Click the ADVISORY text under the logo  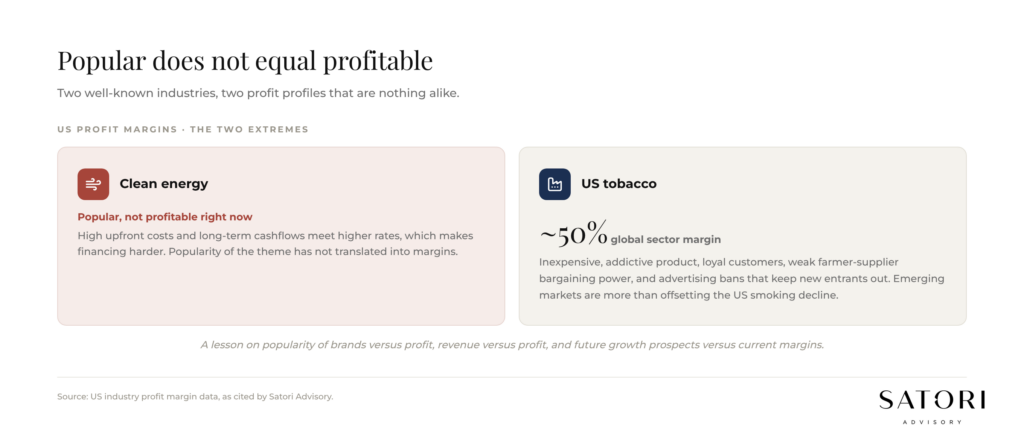(x=932, y=422)
